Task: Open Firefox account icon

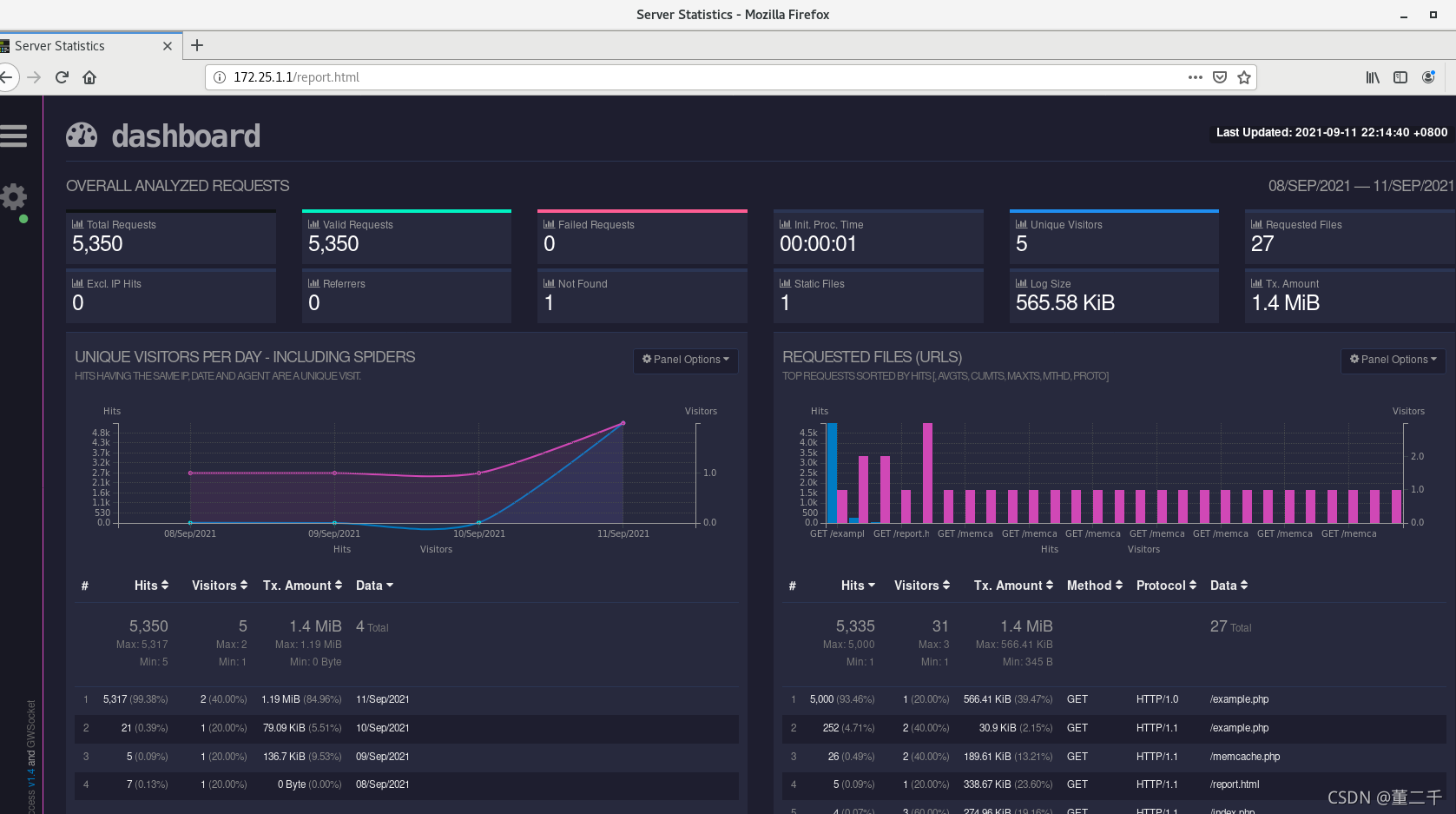Action: (1428, 77)
